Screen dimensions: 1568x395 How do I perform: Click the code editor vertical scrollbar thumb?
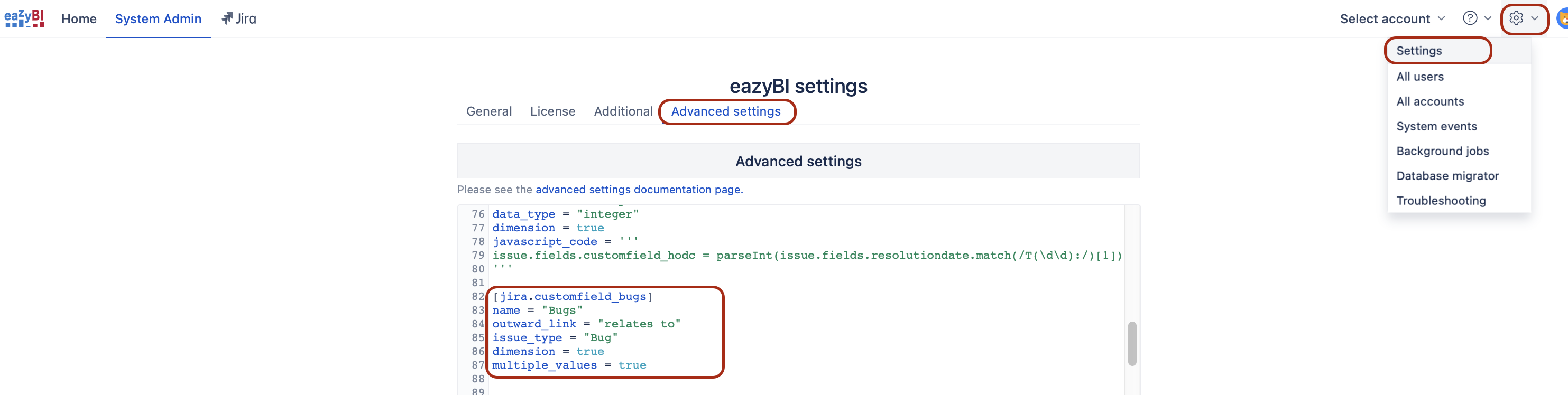pyautogui.click(x=1132, y=344)
